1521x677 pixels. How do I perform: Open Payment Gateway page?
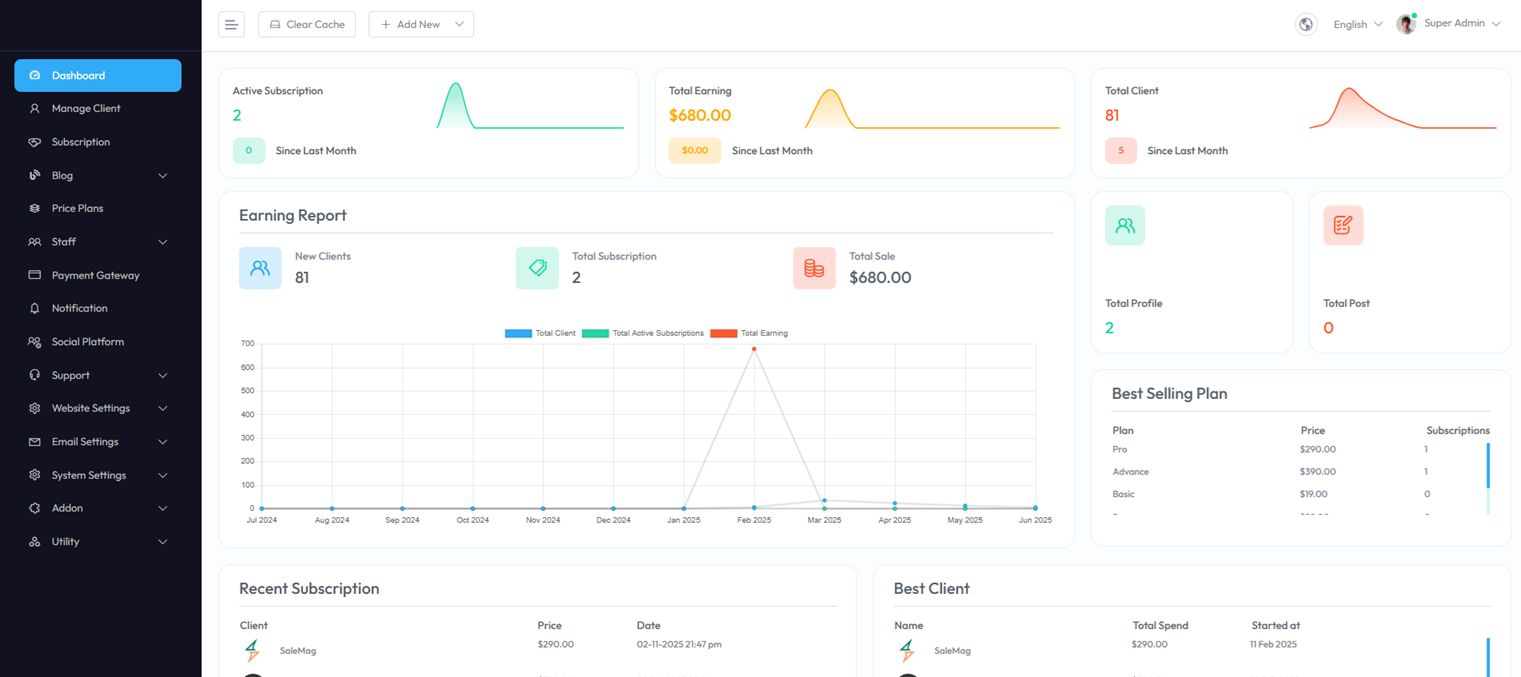coord(98,275)
